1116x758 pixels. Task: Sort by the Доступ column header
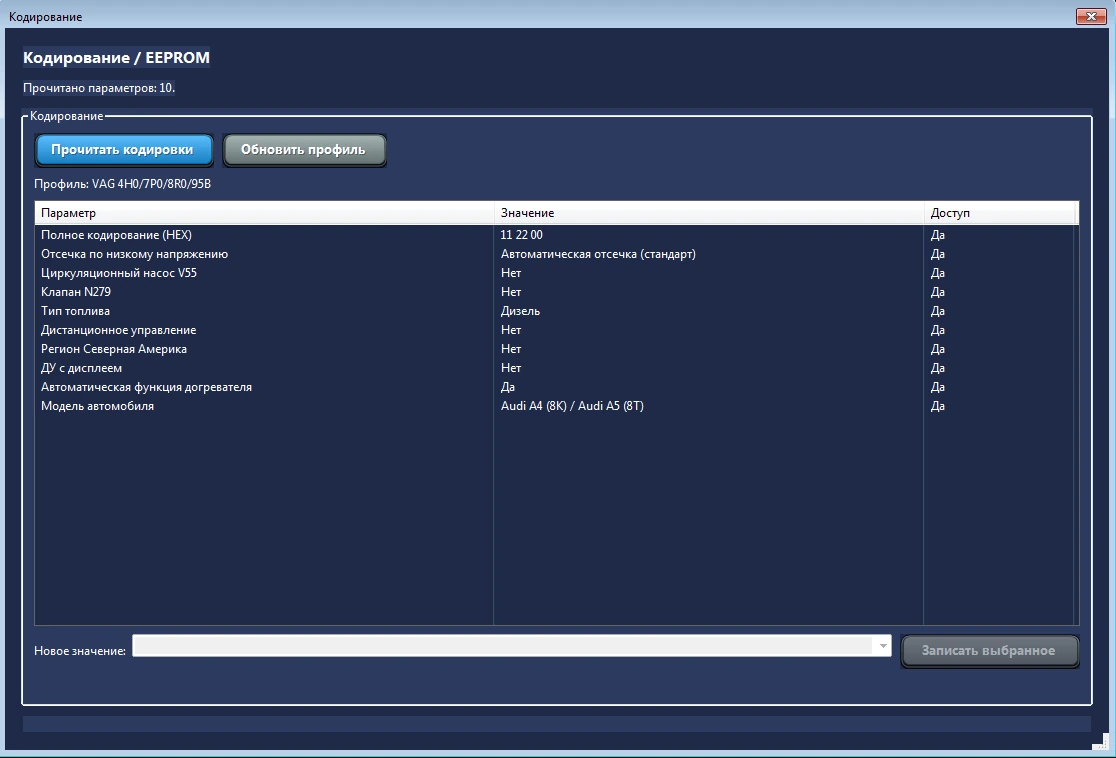pyautogui.click(x=1001, y=213)
